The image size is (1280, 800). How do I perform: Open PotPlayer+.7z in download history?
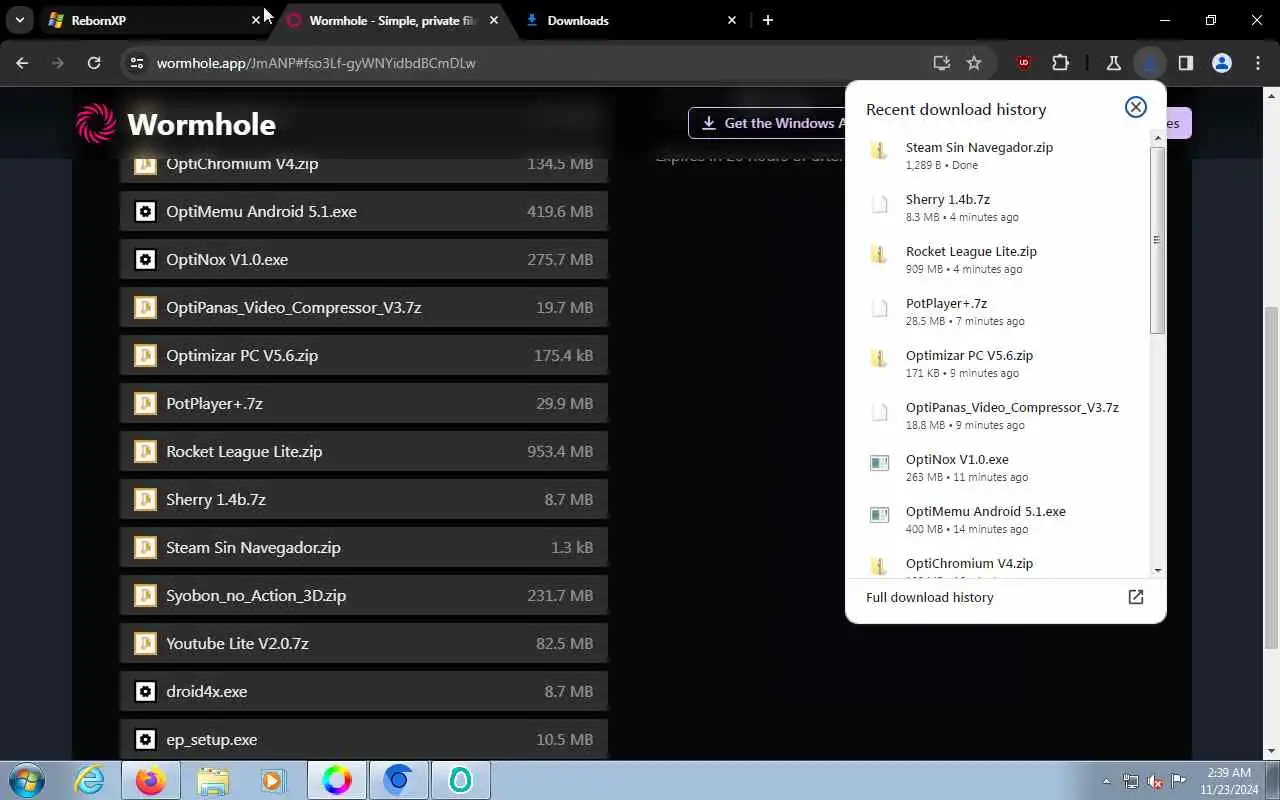(x=1000, y=311)
